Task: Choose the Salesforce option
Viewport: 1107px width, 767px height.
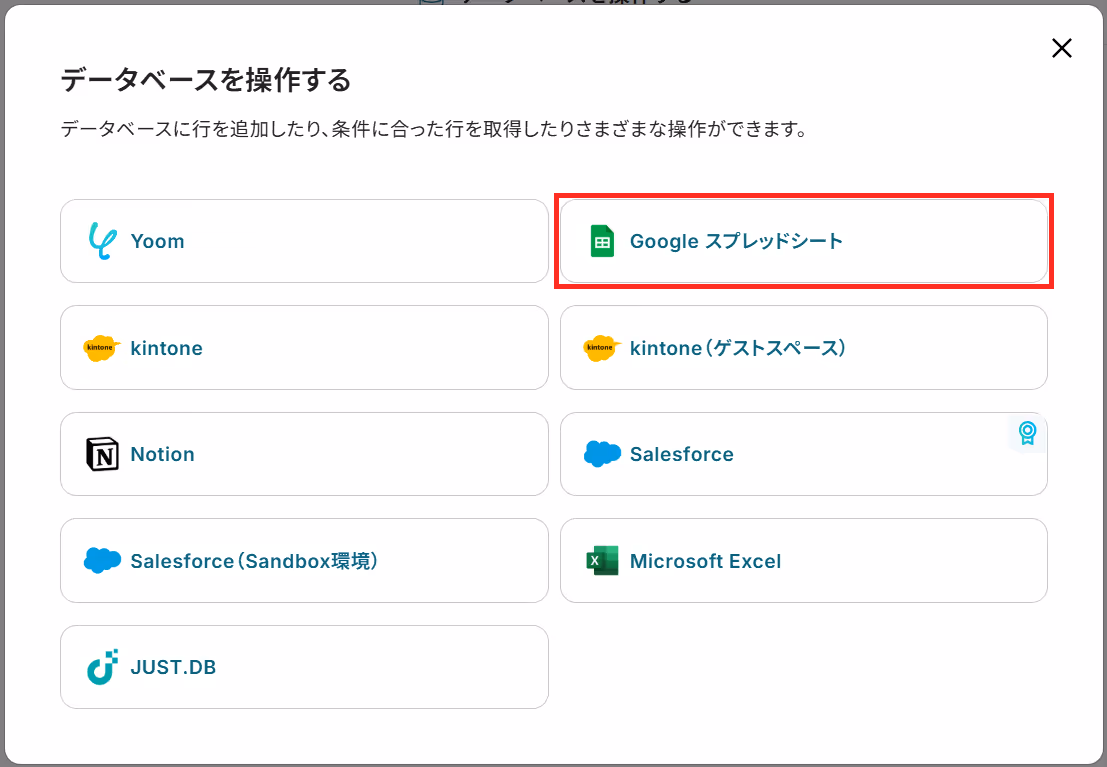Action: [803, 454]
